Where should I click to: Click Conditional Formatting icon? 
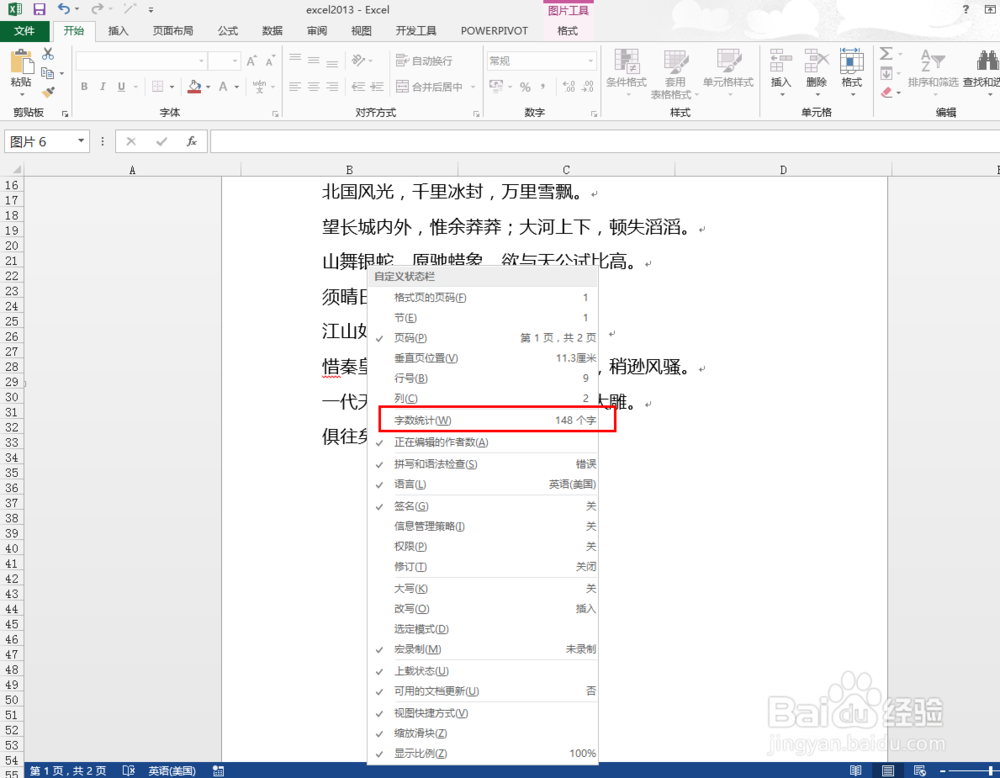626,61
